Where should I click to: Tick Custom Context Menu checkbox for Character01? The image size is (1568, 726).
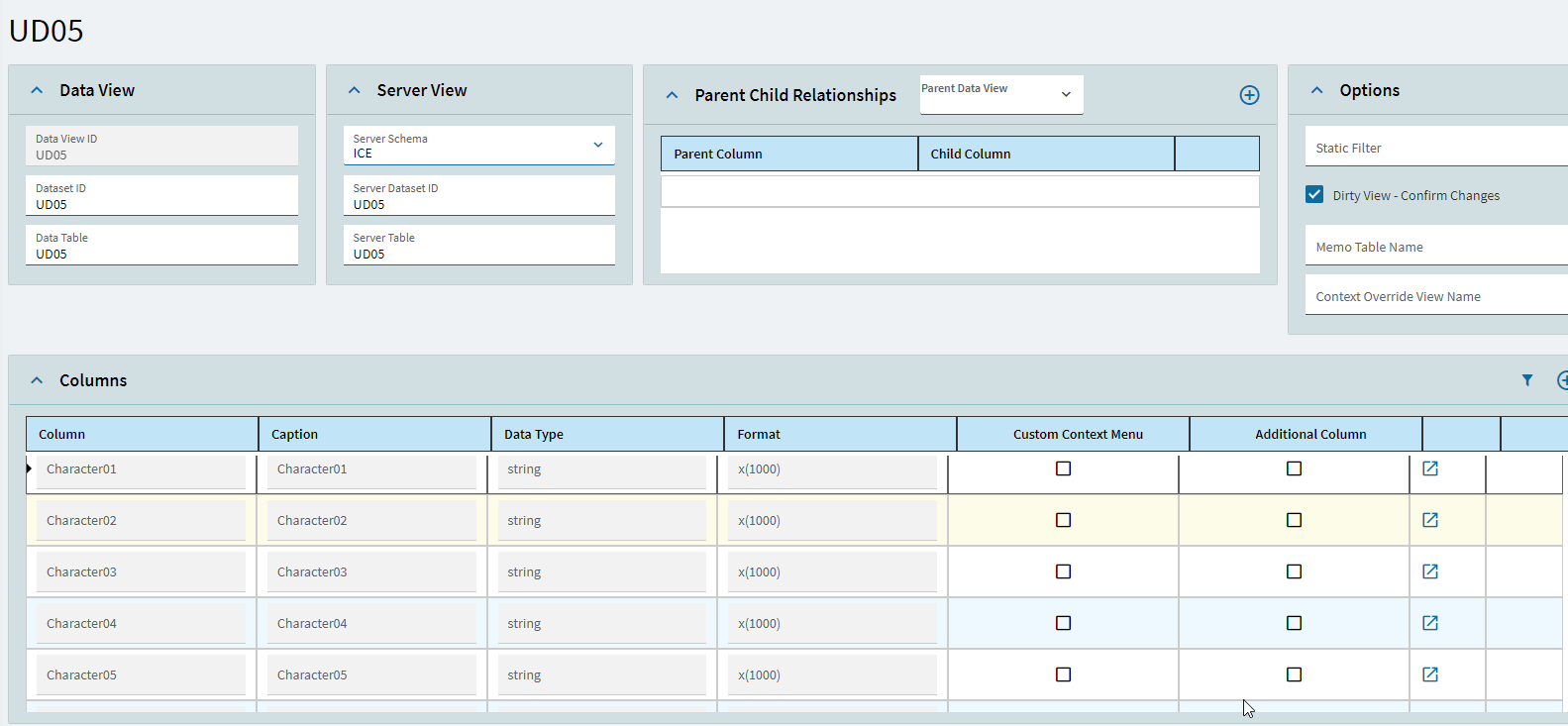(1063, 468)
